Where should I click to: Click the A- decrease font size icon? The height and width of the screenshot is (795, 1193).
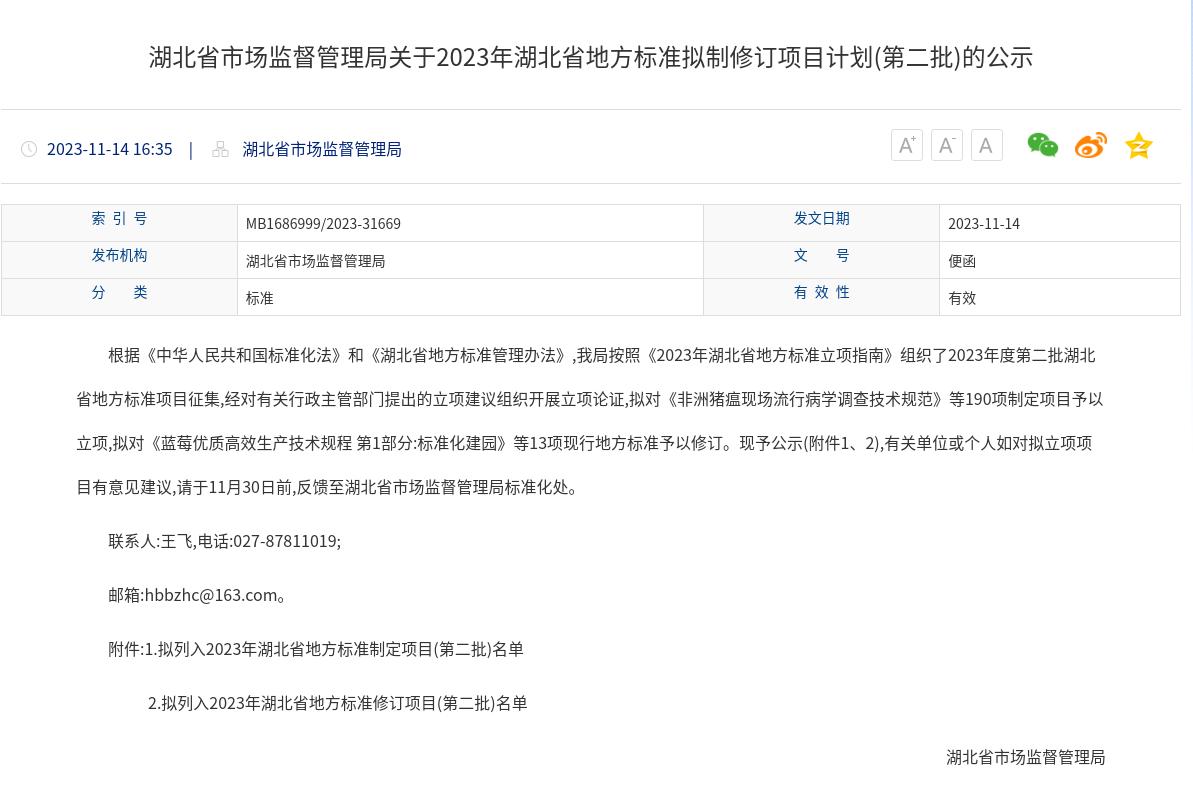(x=946, y=146)
